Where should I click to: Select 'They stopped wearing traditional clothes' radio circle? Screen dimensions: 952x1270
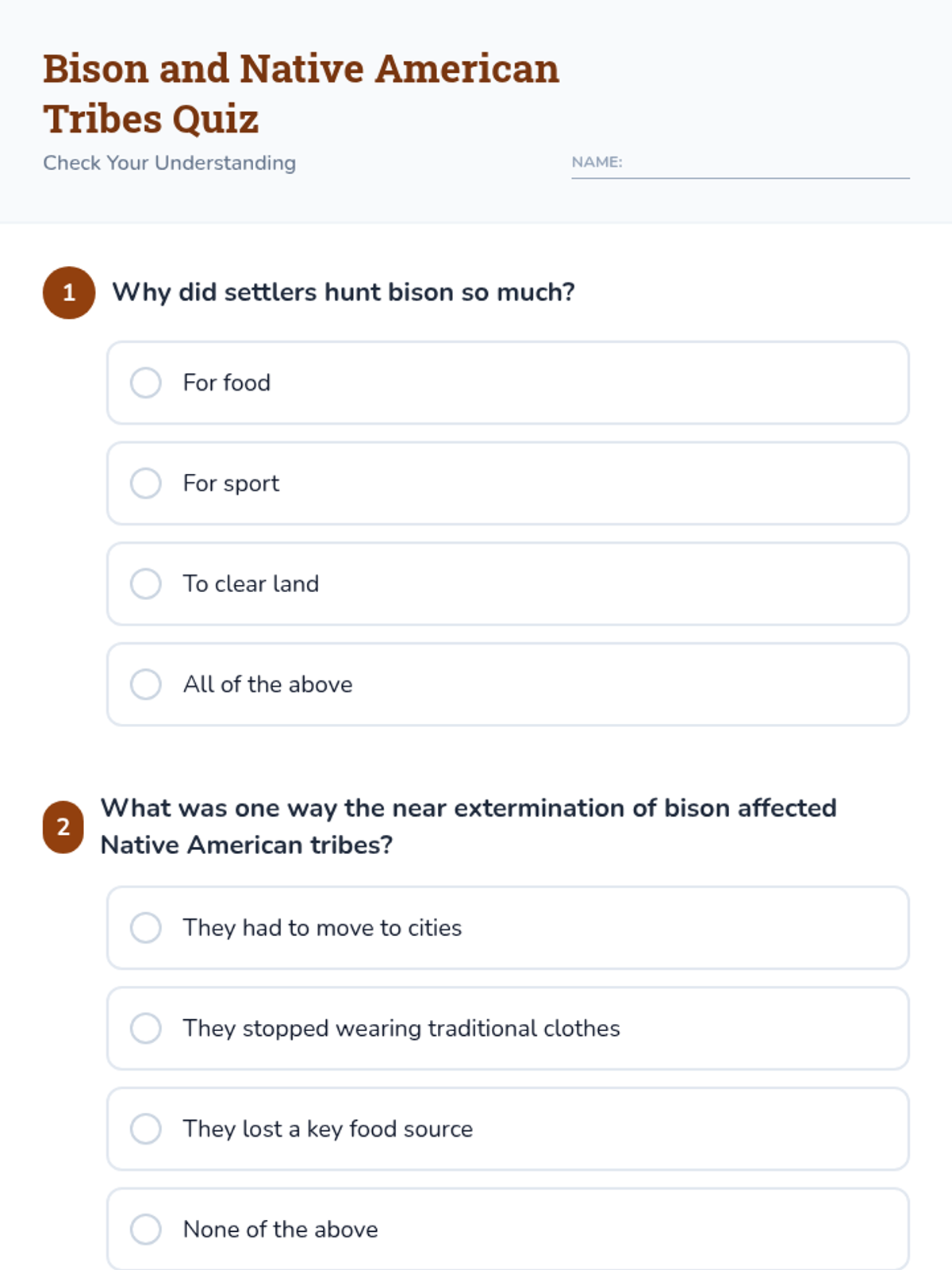click(146, 1028)
